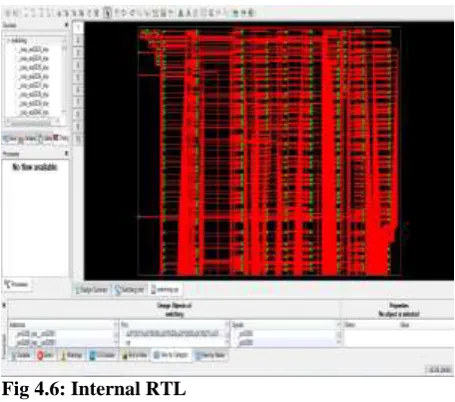
Task: Select the switching root item in tree
Action: coord(19,41)
